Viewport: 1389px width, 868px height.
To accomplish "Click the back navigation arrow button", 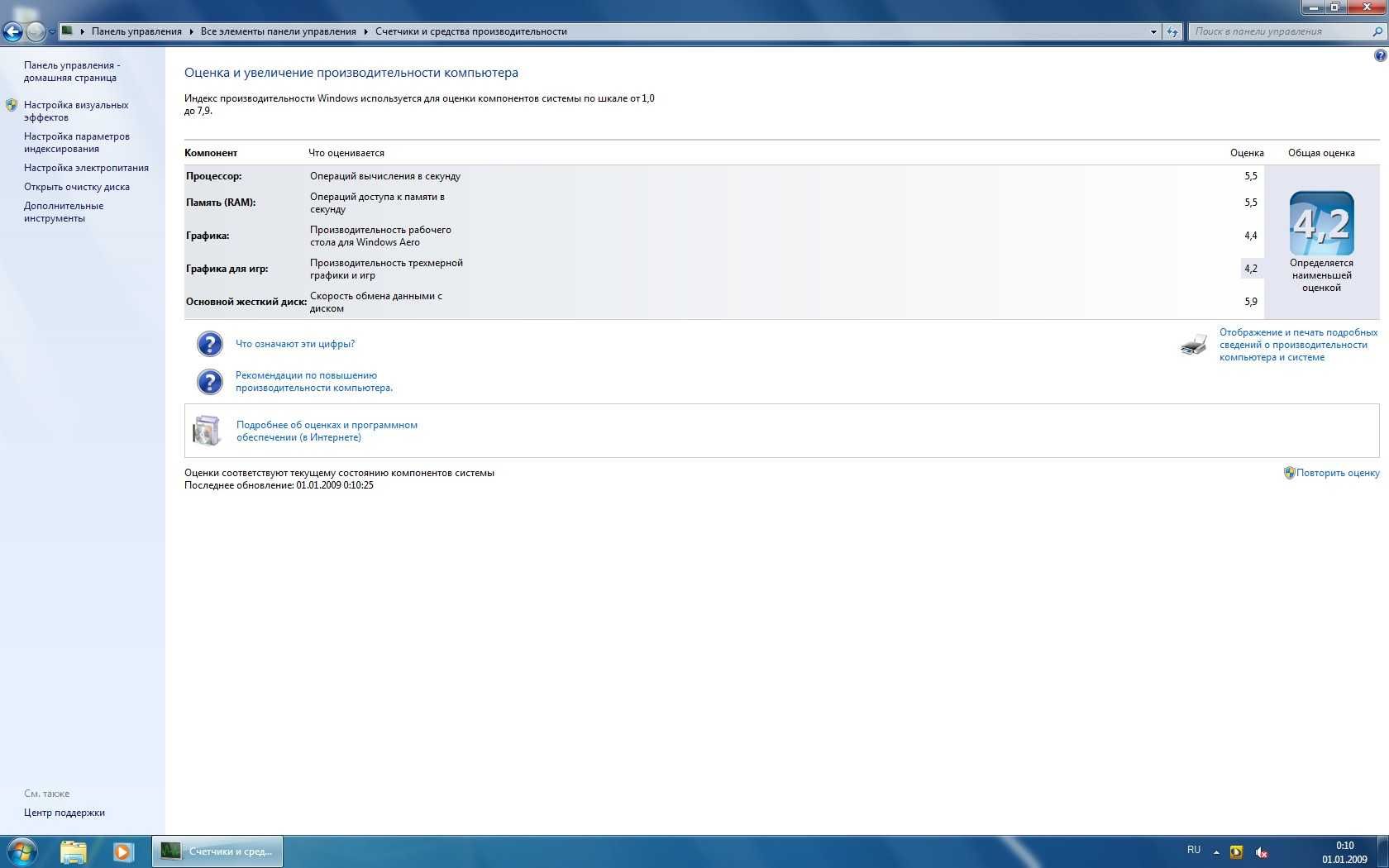I will (x=12, y=31).
